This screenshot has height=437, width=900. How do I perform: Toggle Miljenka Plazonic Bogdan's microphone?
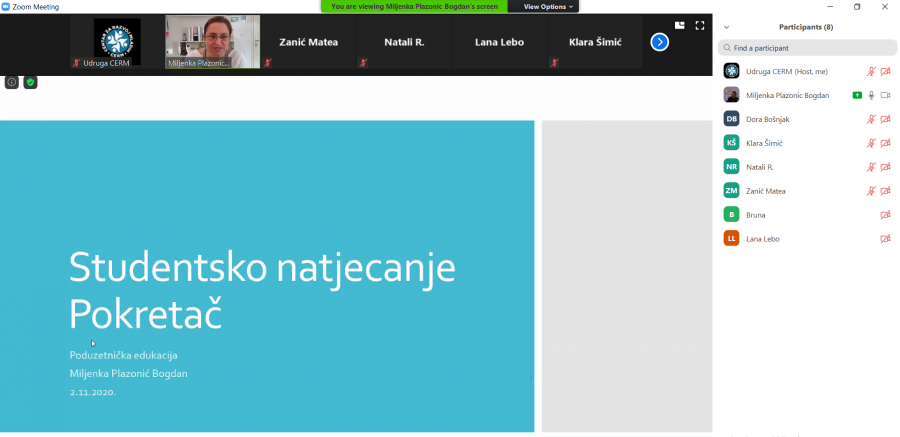coord(871,95)
